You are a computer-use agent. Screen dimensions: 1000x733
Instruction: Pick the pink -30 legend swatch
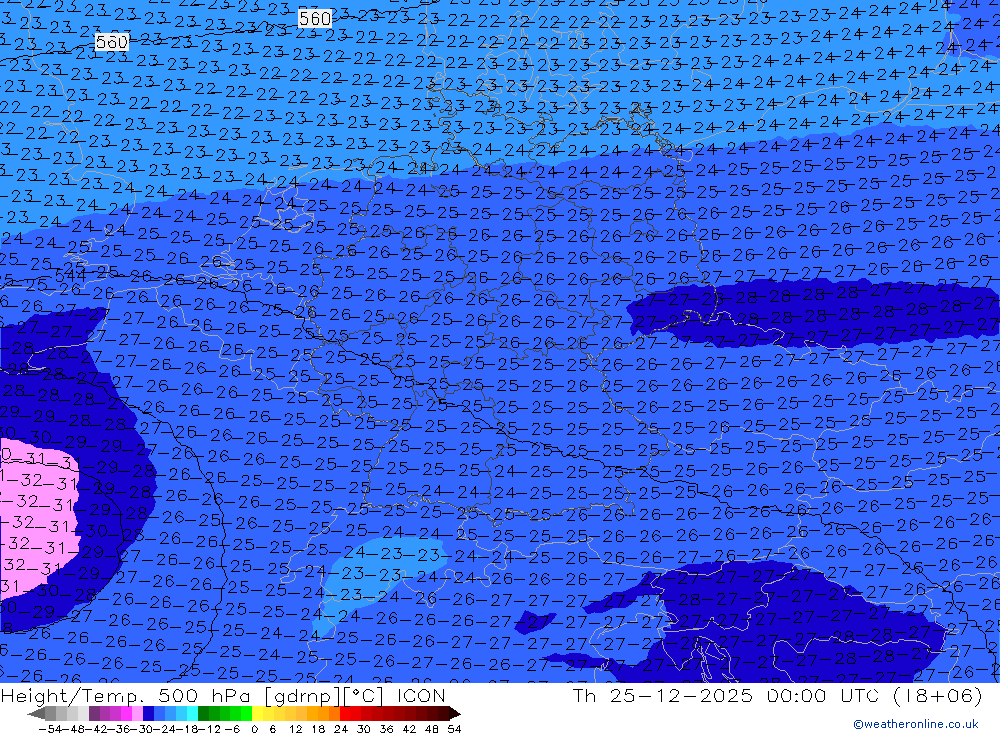(137, 713)
